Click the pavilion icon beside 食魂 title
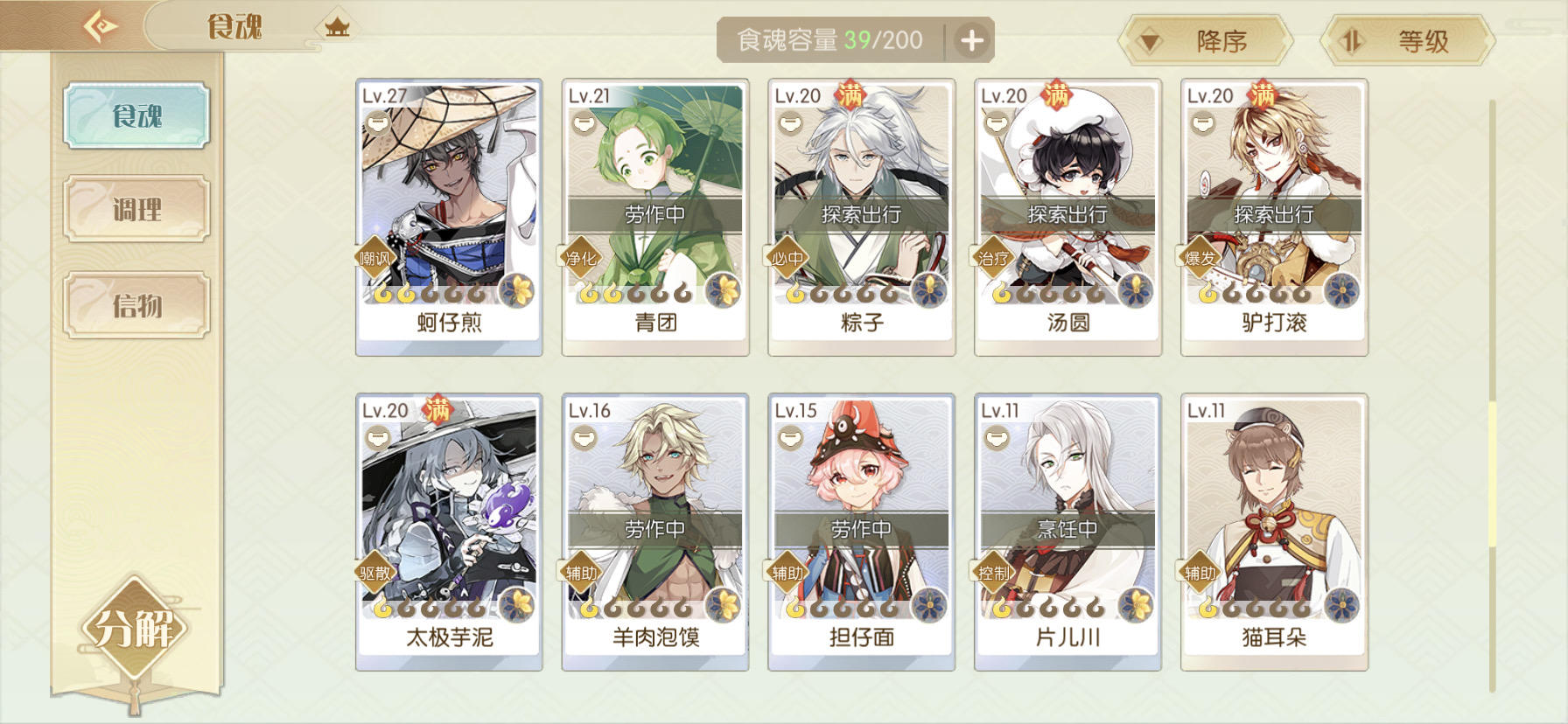This screenshot has height=724, width=1568. pos(337,28)
